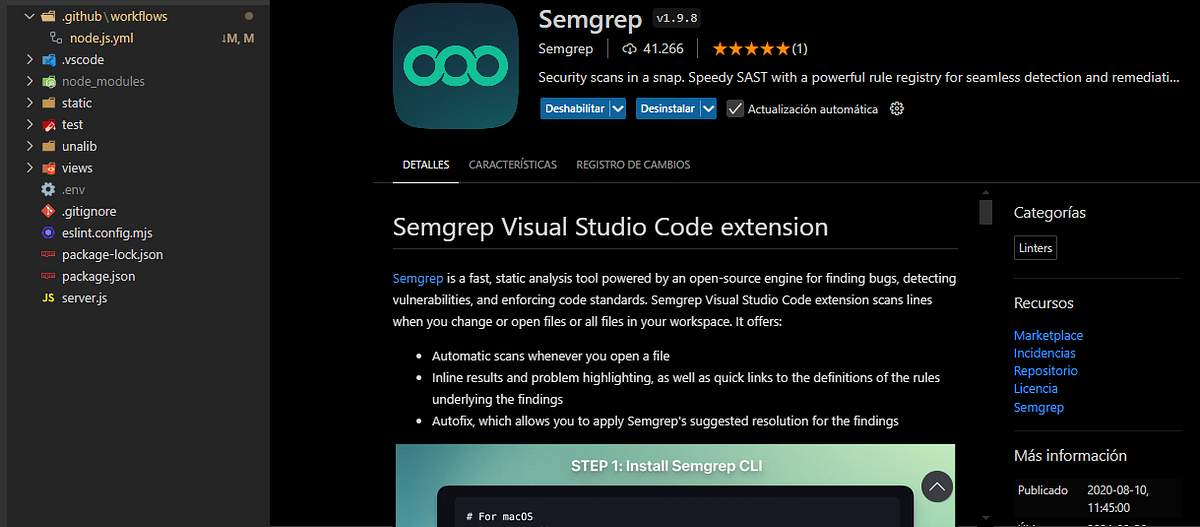This screenshot has width=1200, height=527.
Task: Click the Semgrep extension logo icon
Action: [x=455, y=66]
